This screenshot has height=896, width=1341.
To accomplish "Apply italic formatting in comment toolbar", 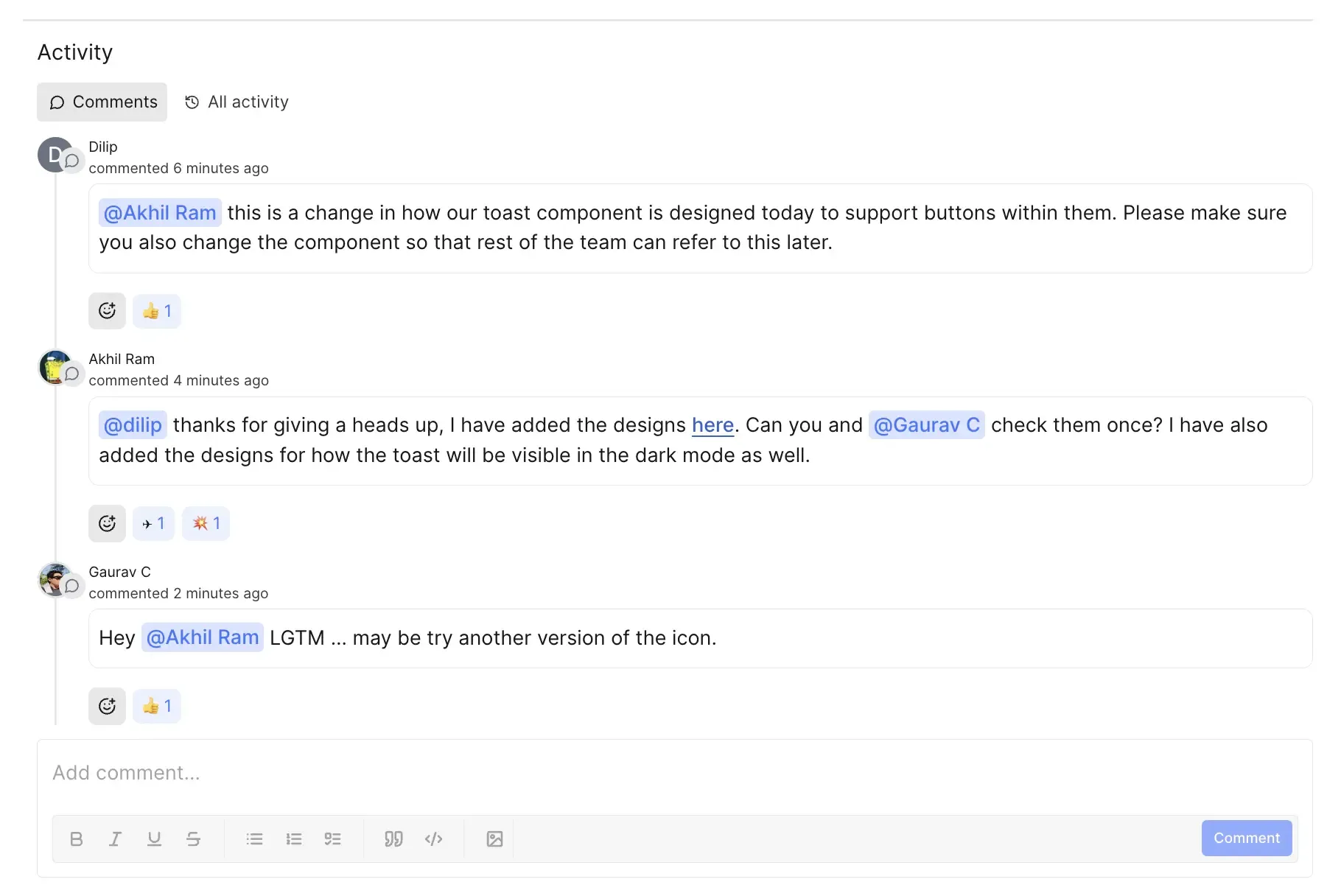I will pos(115,839).
